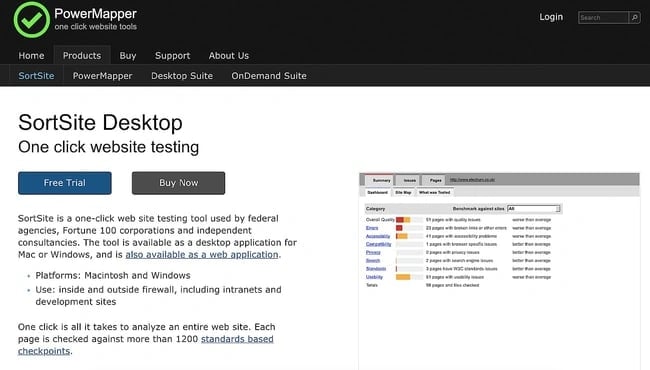Click the 'Platforms: Macintosh and Windows' bullet

pos(113,276)
